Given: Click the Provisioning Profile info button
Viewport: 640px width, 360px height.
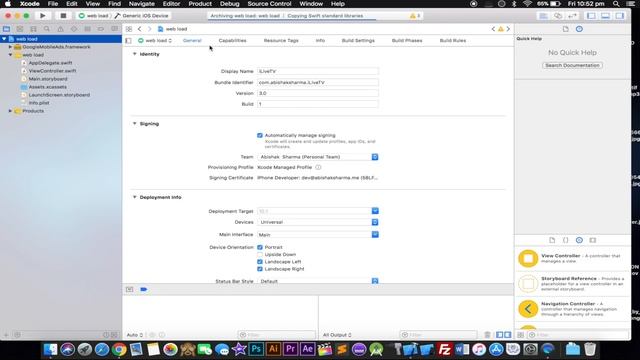Looking at the screenshot, I should (x=318, y=167).
